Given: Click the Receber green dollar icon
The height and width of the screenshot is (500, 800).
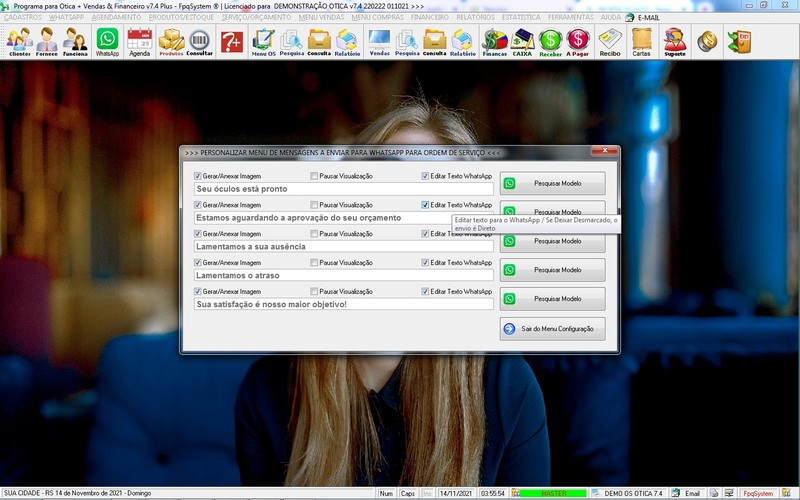Looking at the screenshot, I should pos(550,41).
